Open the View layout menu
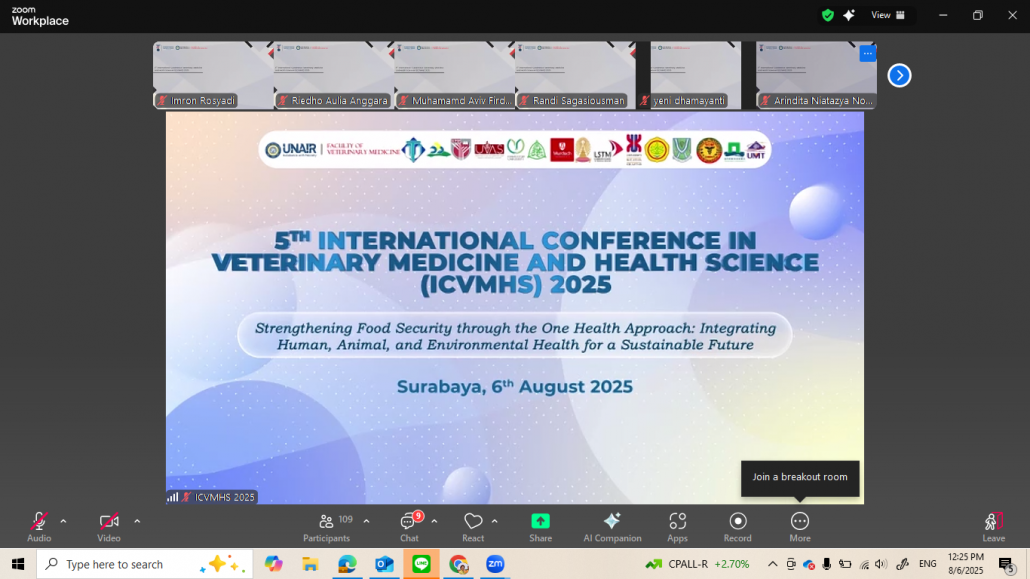This screenshot has width=1030, height=579. pos(887,15)
